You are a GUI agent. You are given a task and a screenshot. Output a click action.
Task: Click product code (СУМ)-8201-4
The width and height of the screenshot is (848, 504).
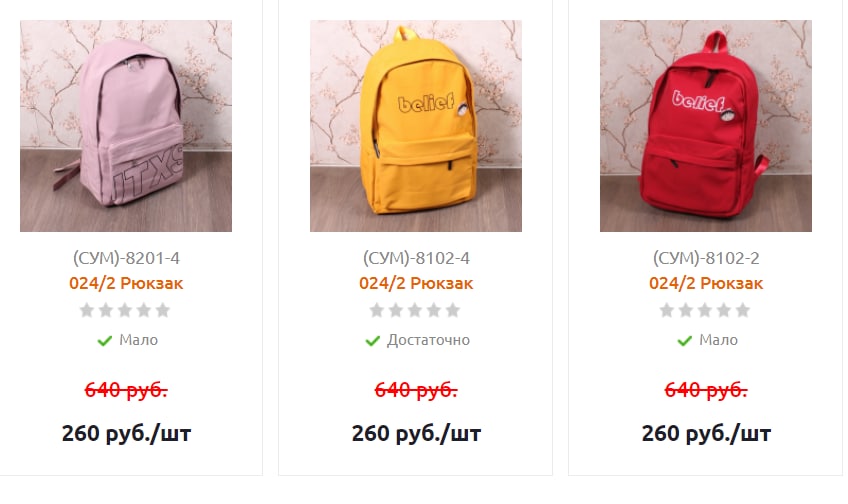tap(126, 258)
